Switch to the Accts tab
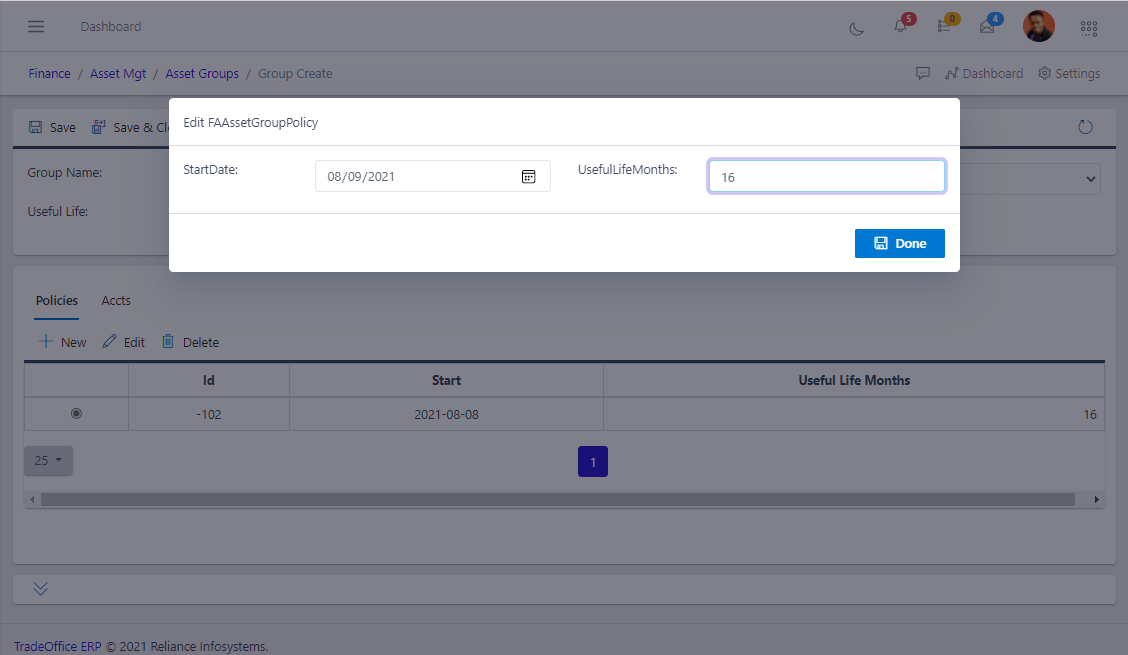Image resolution: width=1128 pixels, height=655 pixels. pos(116,300)
